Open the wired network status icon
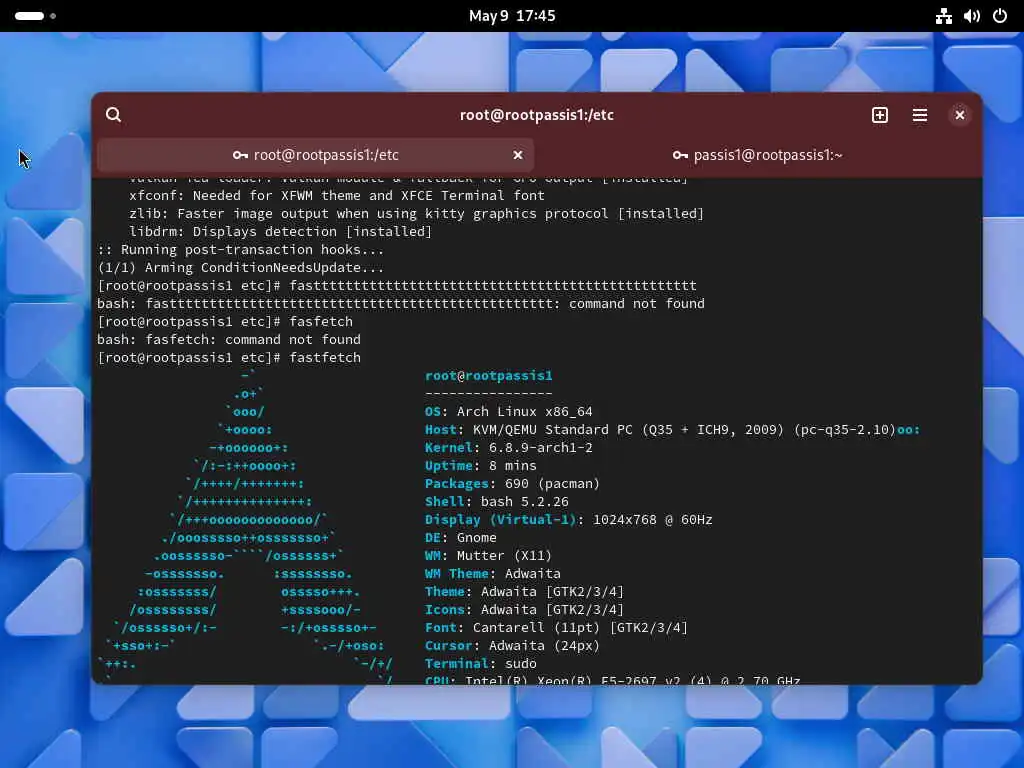 944,16
